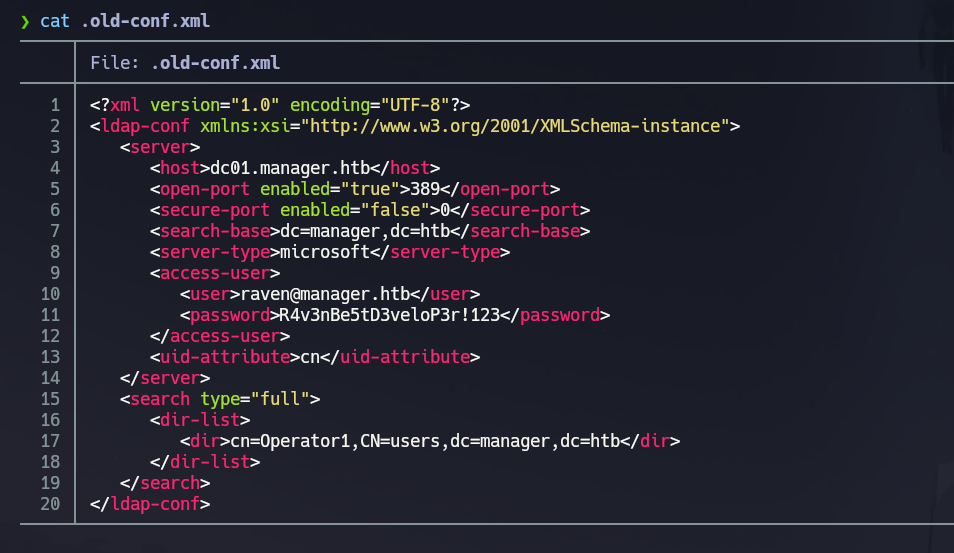Image resolution: width=954 pixels, height=553 pixels.
Task: Click '.old-conf.xml' argument in the command line
Action: click(145, 21)
